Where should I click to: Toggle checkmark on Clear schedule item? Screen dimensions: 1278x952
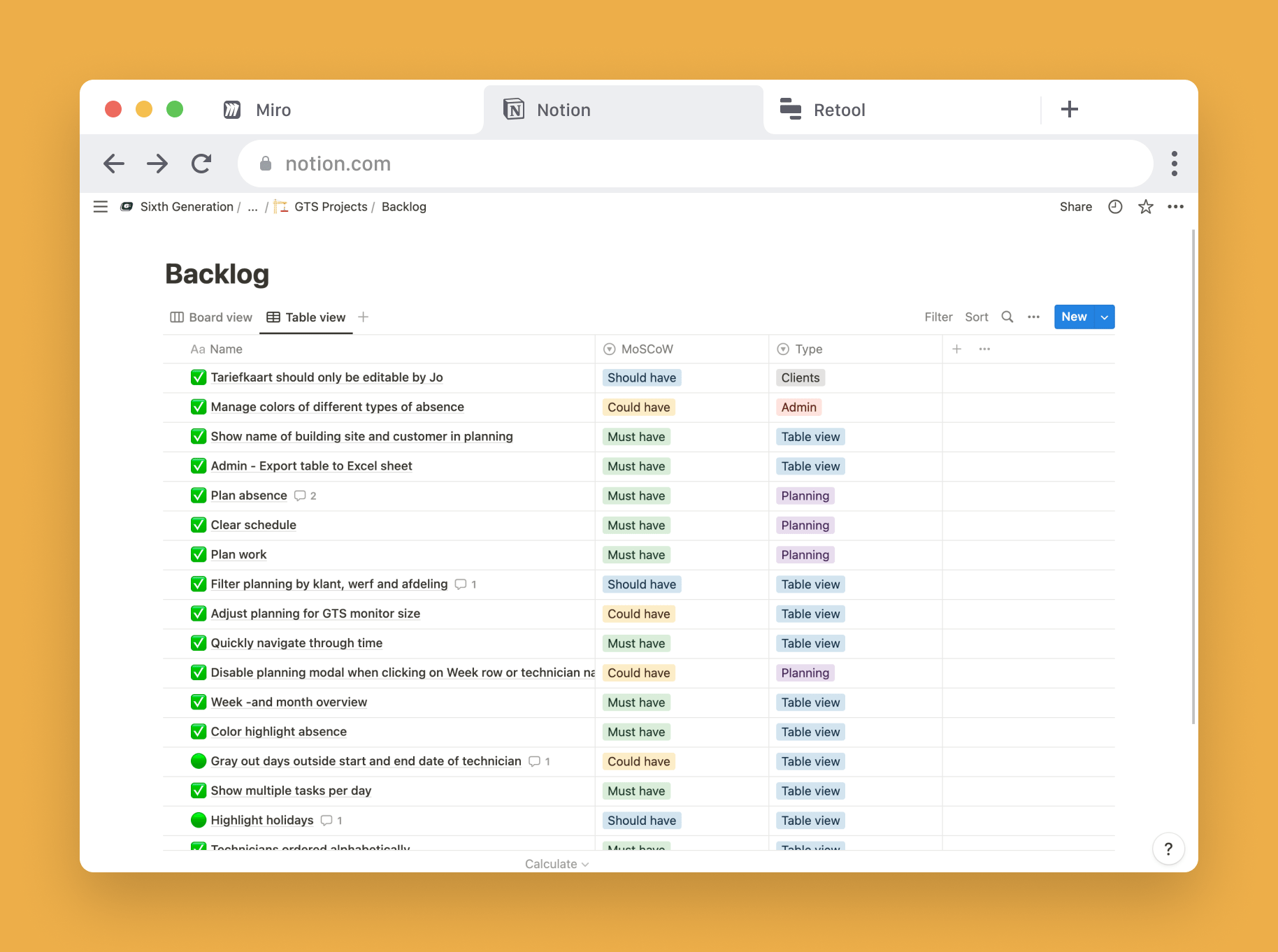(x=199, y=525)
